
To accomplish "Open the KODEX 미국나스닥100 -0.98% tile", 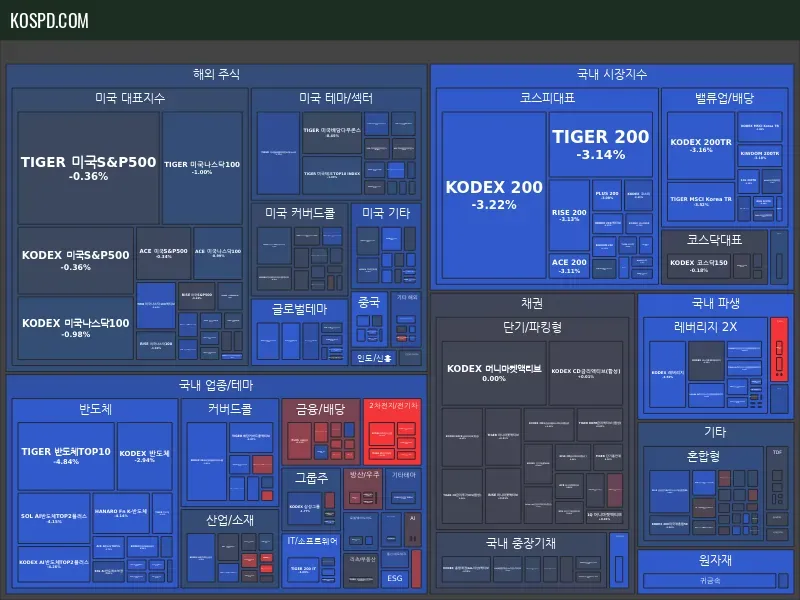I will [x=76, y=328].
